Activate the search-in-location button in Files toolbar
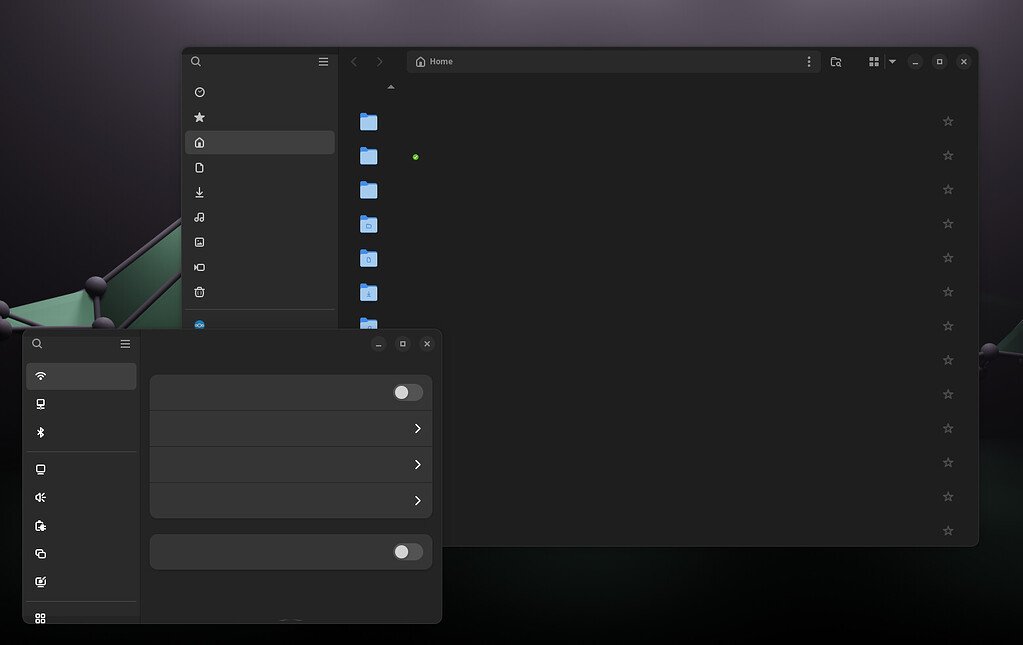1023x645 pixels. (835, 61)
